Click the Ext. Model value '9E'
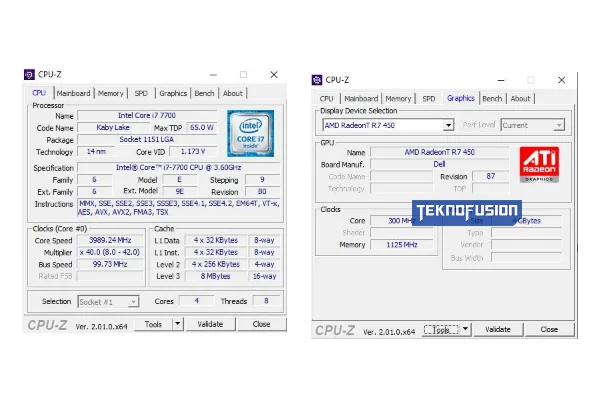600x400 pixels. (x=180, y=191)
